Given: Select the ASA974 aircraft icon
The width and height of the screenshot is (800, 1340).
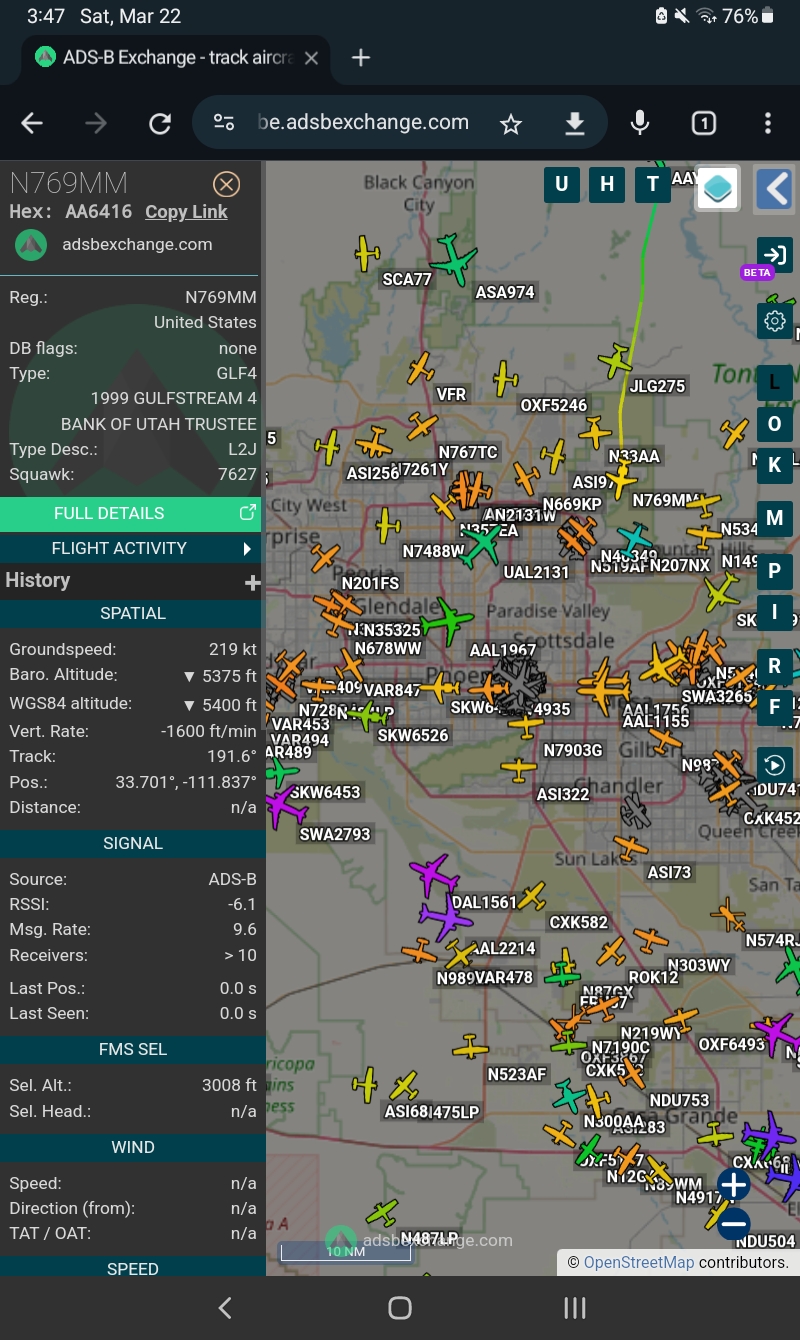Looking at the screenshot, I should [454, 260].
